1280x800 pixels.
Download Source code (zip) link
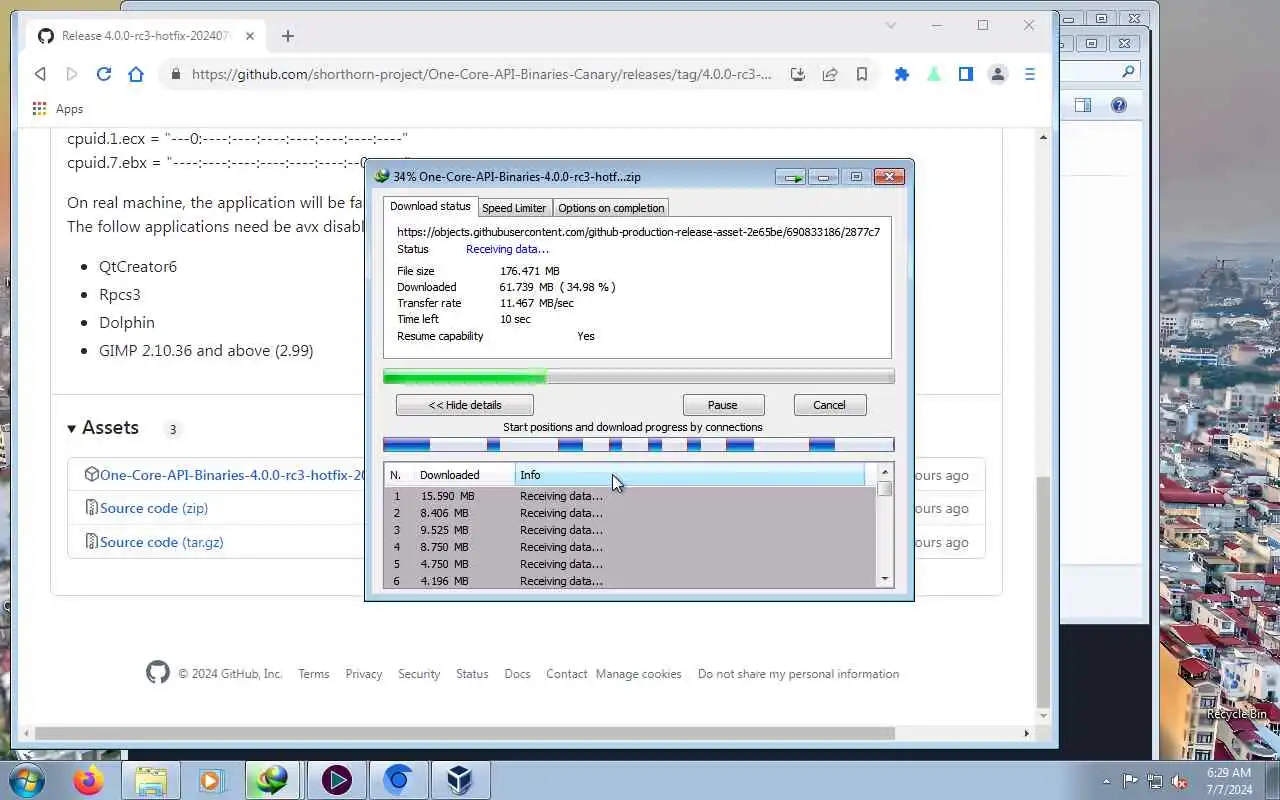coord(154,508)
